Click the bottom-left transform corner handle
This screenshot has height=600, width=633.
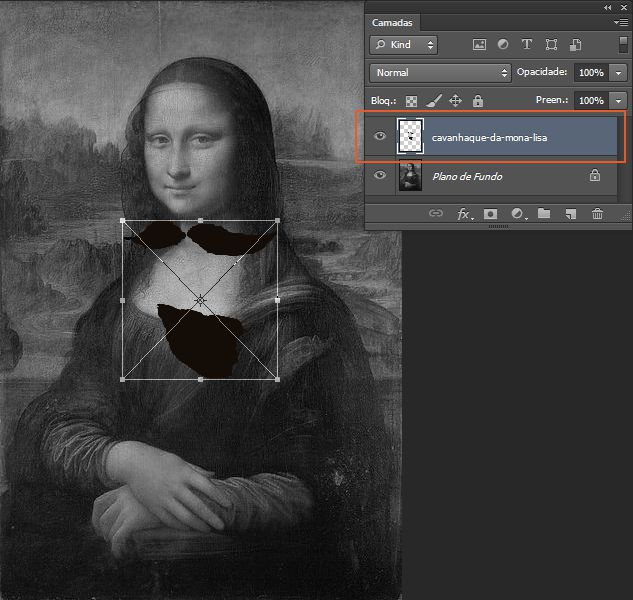[x=123, y=379]
